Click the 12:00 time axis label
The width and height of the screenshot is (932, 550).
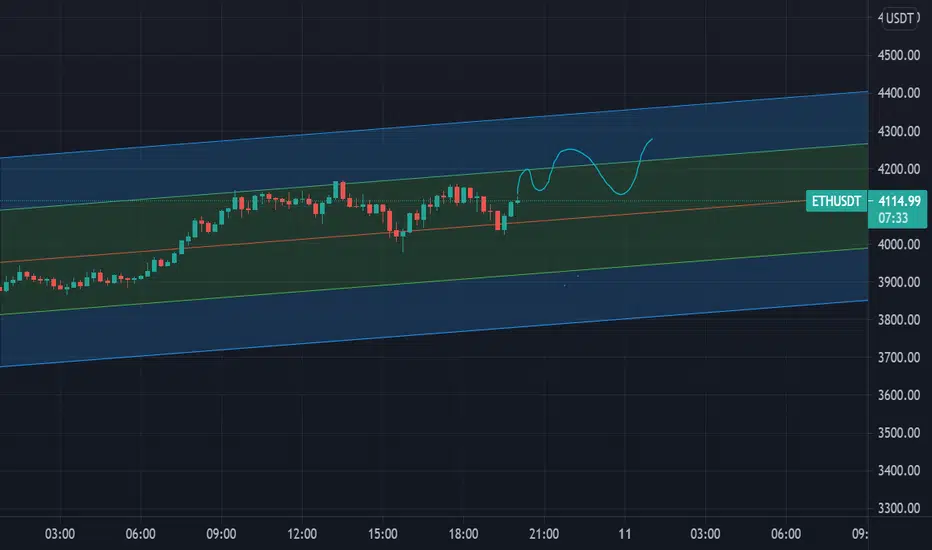[302, 534]
